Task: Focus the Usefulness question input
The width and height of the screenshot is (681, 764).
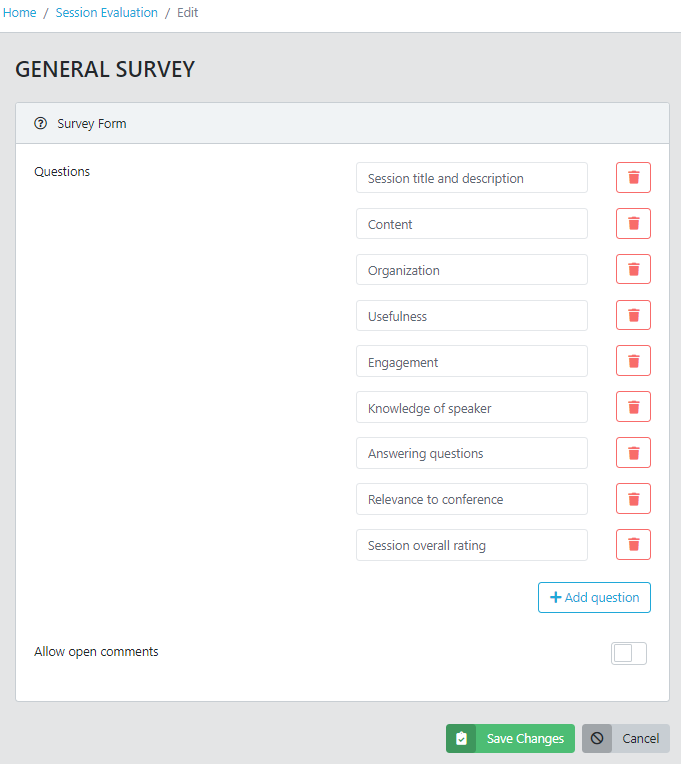Action: tap(471, 316)
